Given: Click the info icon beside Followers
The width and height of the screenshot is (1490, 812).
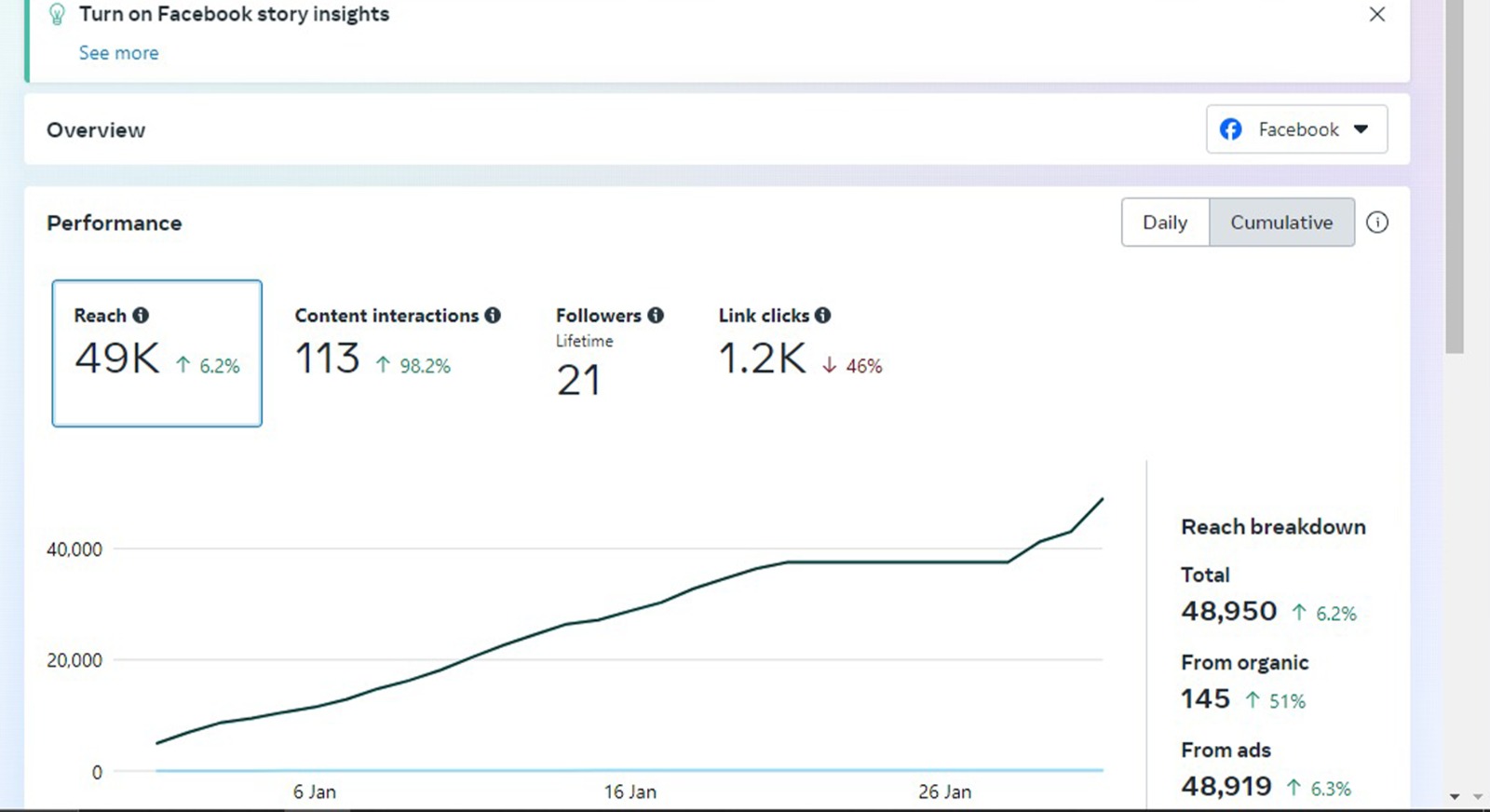Looking at the screenshot, I should [656, 316].
